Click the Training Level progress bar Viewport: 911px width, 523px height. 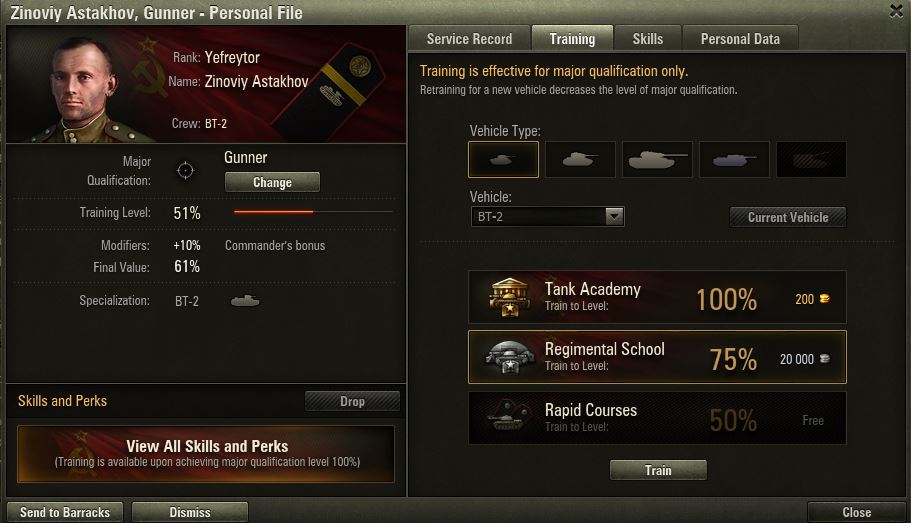click(312, 212)
